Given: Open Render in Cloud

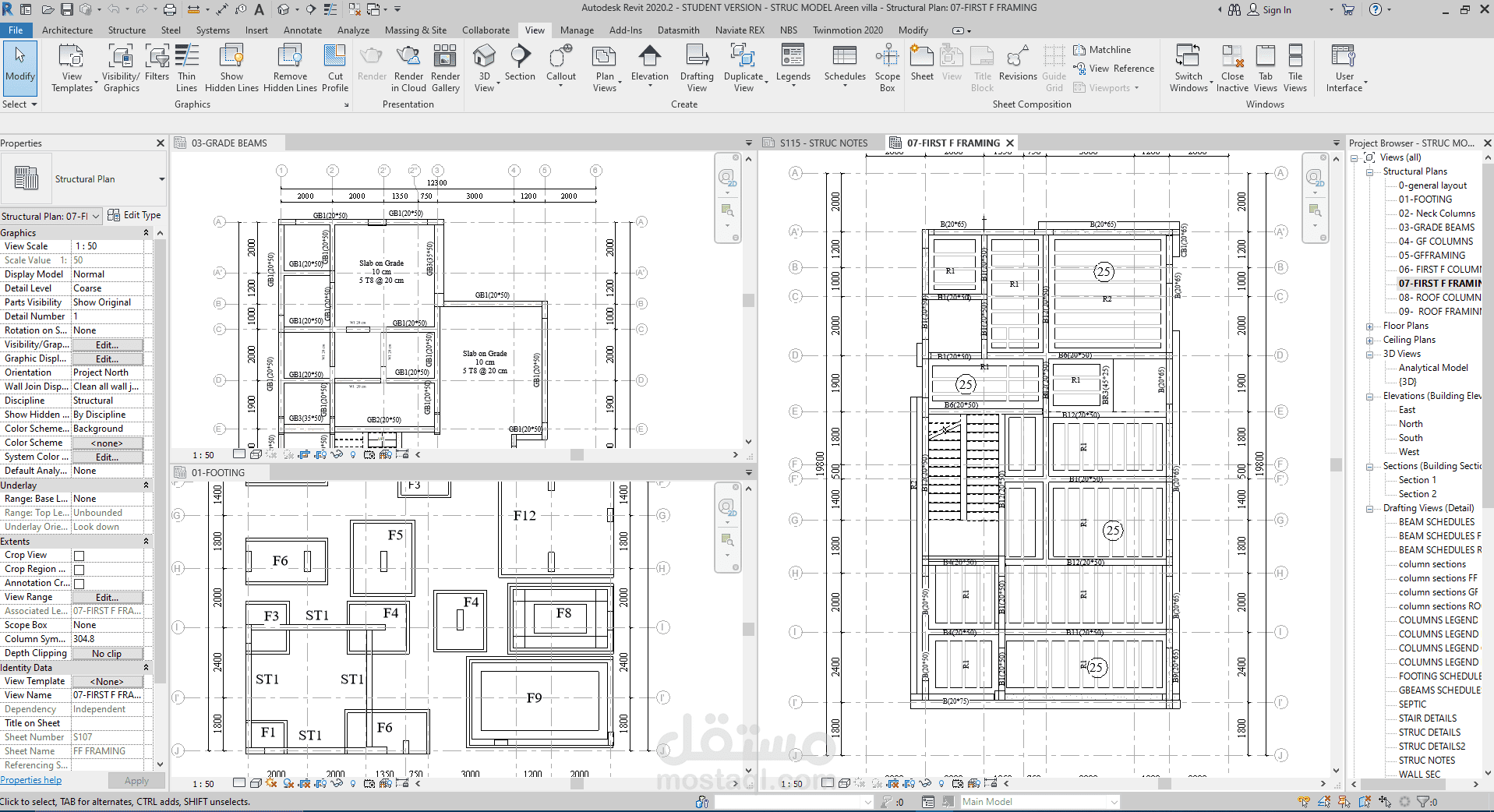Looking at the screenshot, I should (x=408, y=68).
